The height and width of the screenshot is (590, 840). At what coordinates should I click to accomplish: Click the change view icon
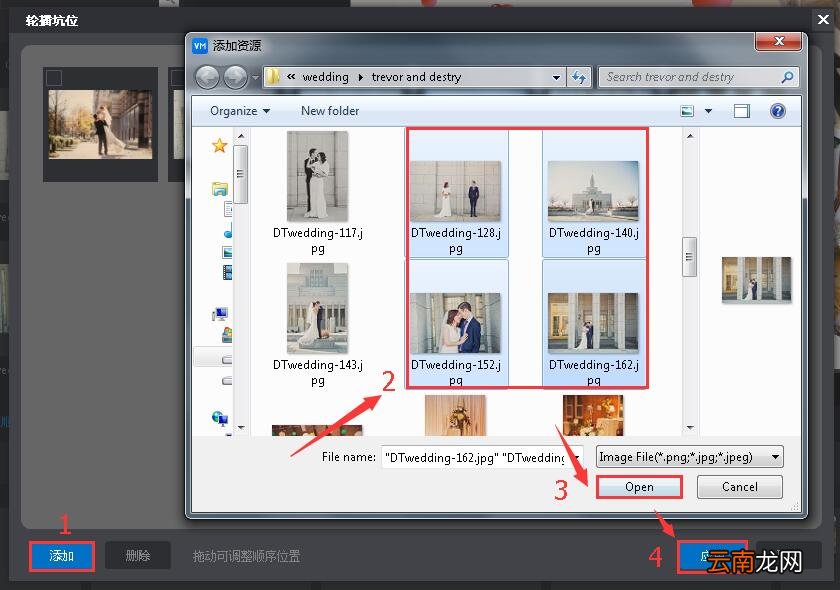687,111
